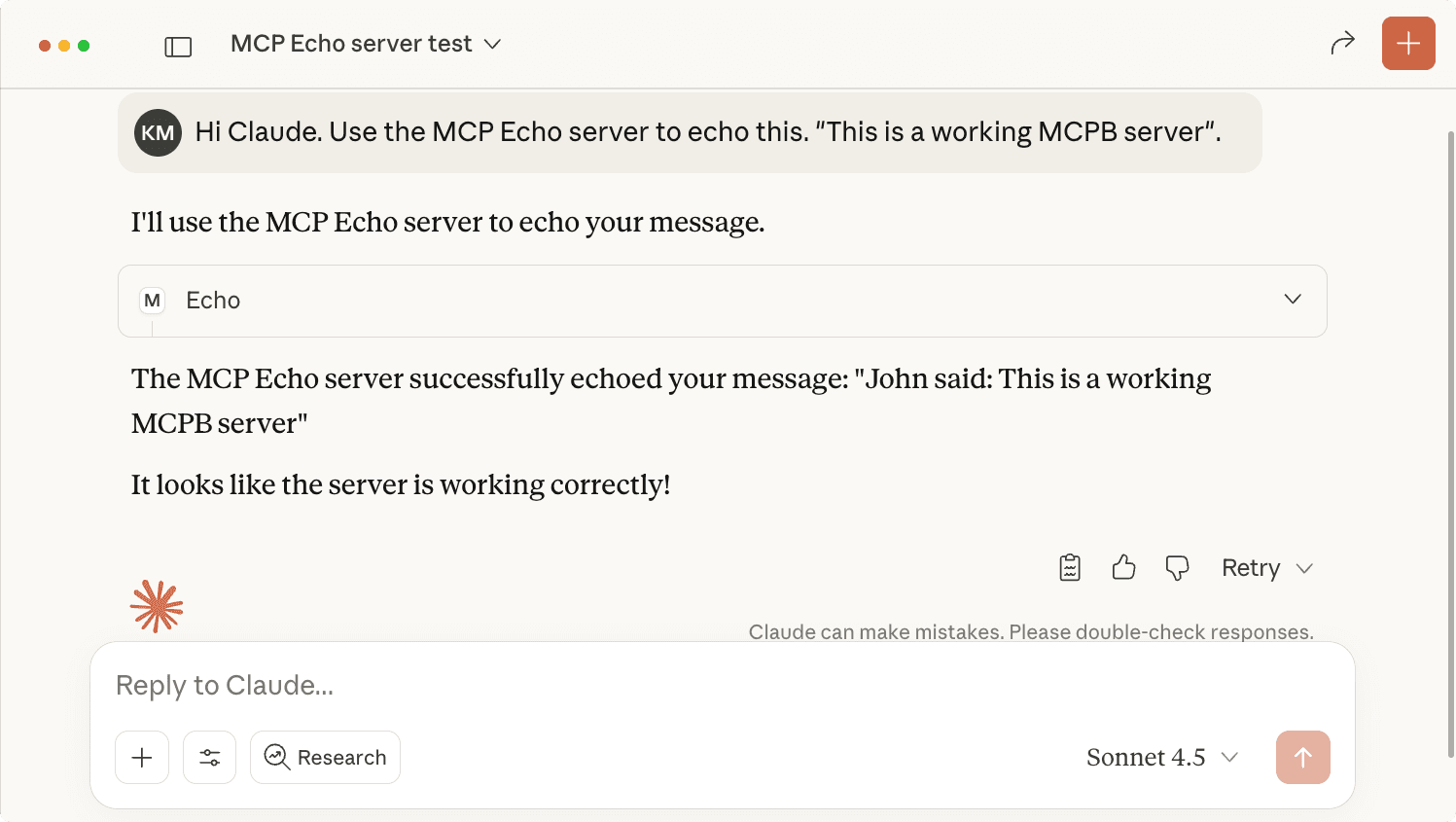Share the conversation via the arrow icon
1456x822 pixels.
point(1342,43)
